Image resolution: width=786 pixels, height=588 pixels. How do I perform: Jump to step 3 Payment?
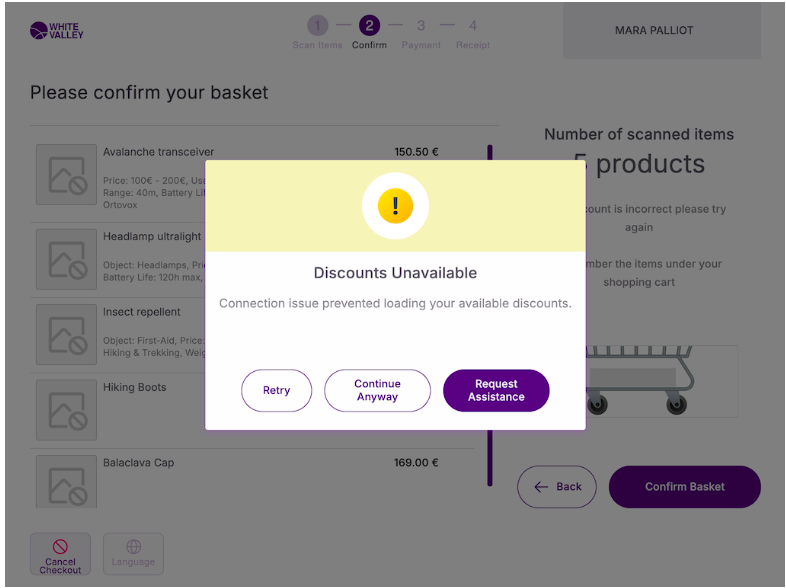[421, 26]
